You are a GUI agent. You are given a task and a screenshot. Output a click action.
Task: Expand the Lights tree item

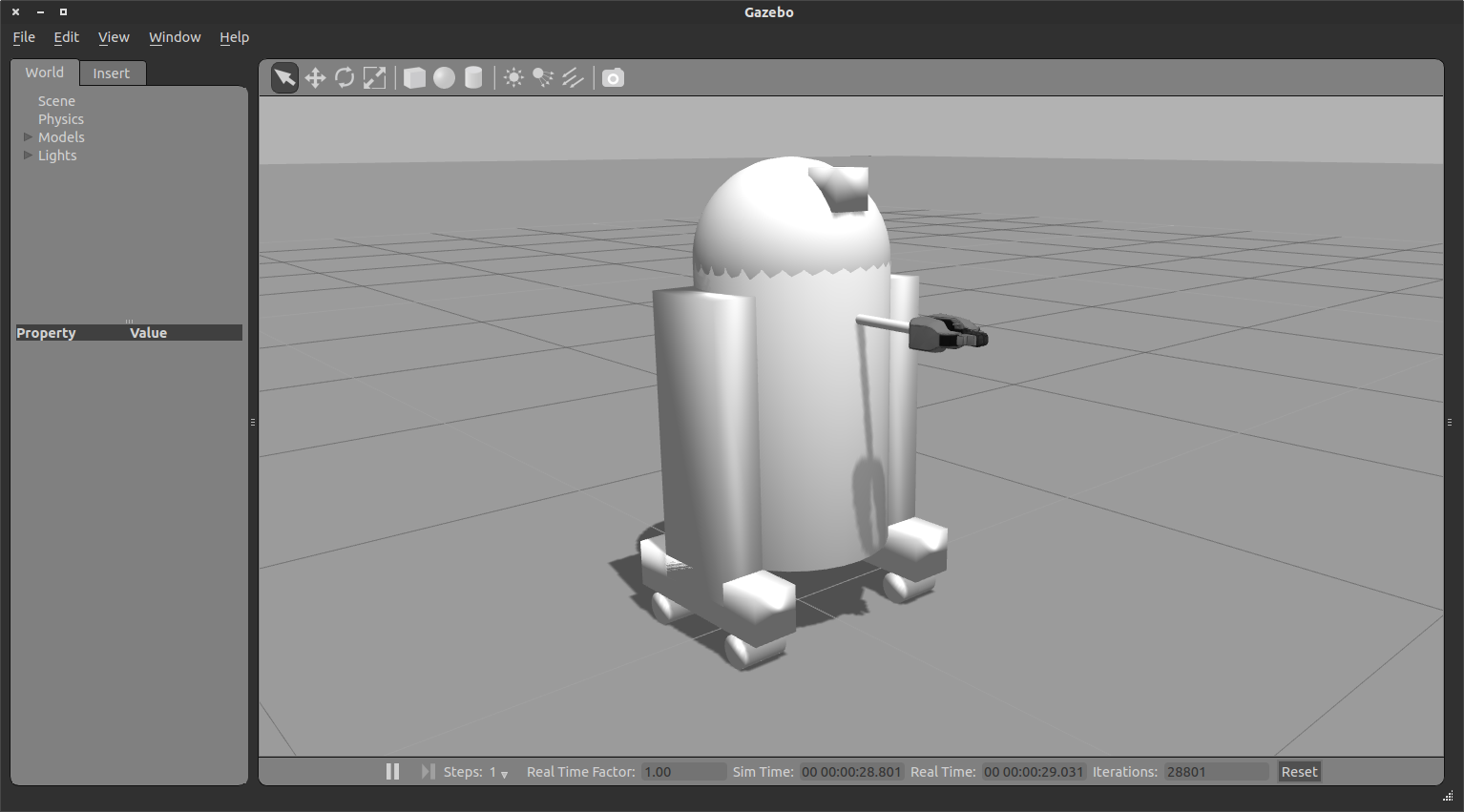click(29, 156)
